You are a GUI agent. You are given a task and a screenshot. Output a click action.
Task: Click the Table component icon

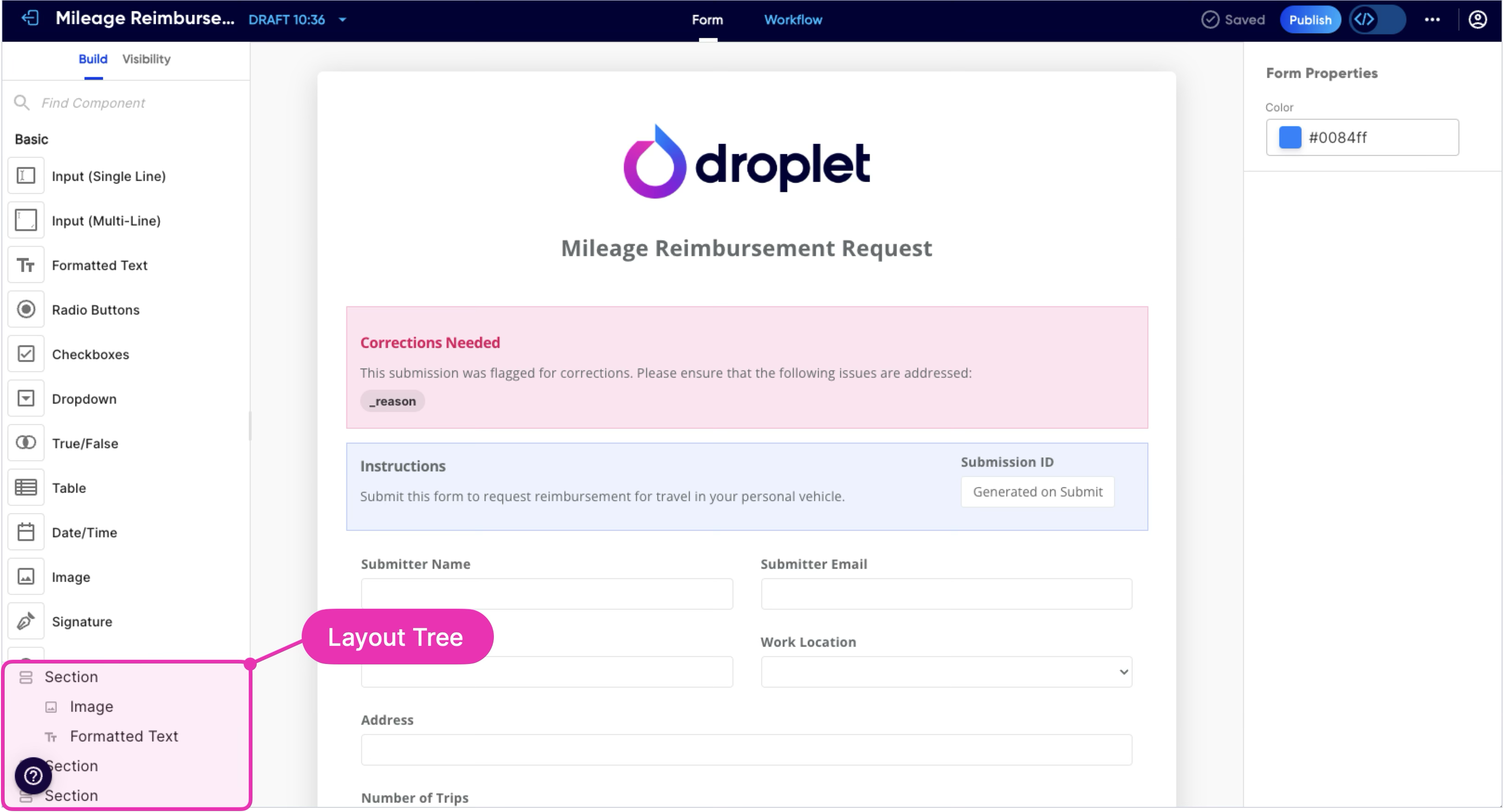[x=26, y=488]
